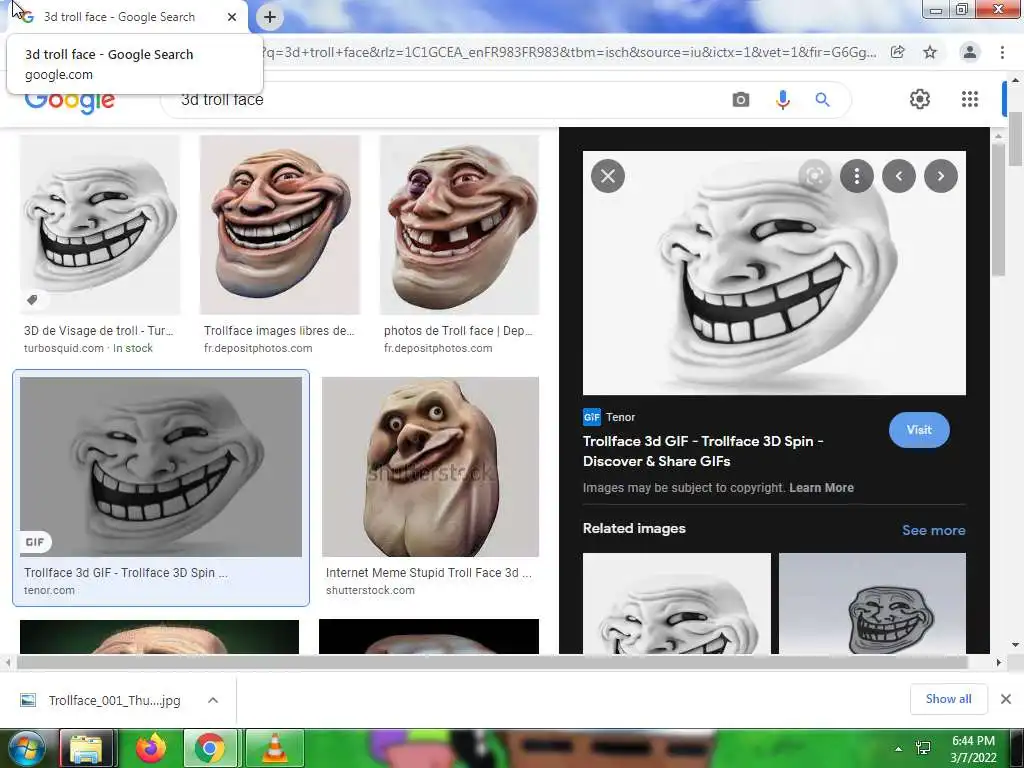Click '3D de Visage de troll - Tur...' caption

[x=99, y=330]
